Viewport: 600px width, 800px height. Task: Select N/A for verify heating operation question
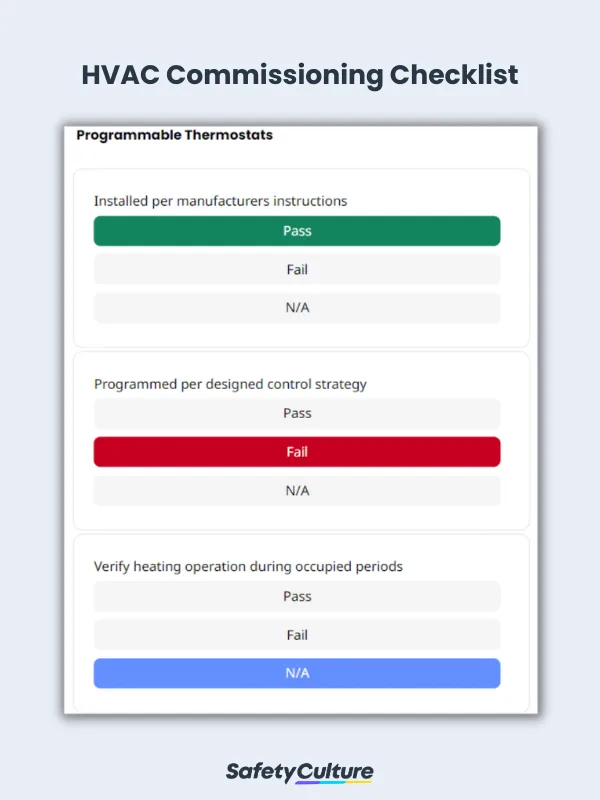(296, 673)
